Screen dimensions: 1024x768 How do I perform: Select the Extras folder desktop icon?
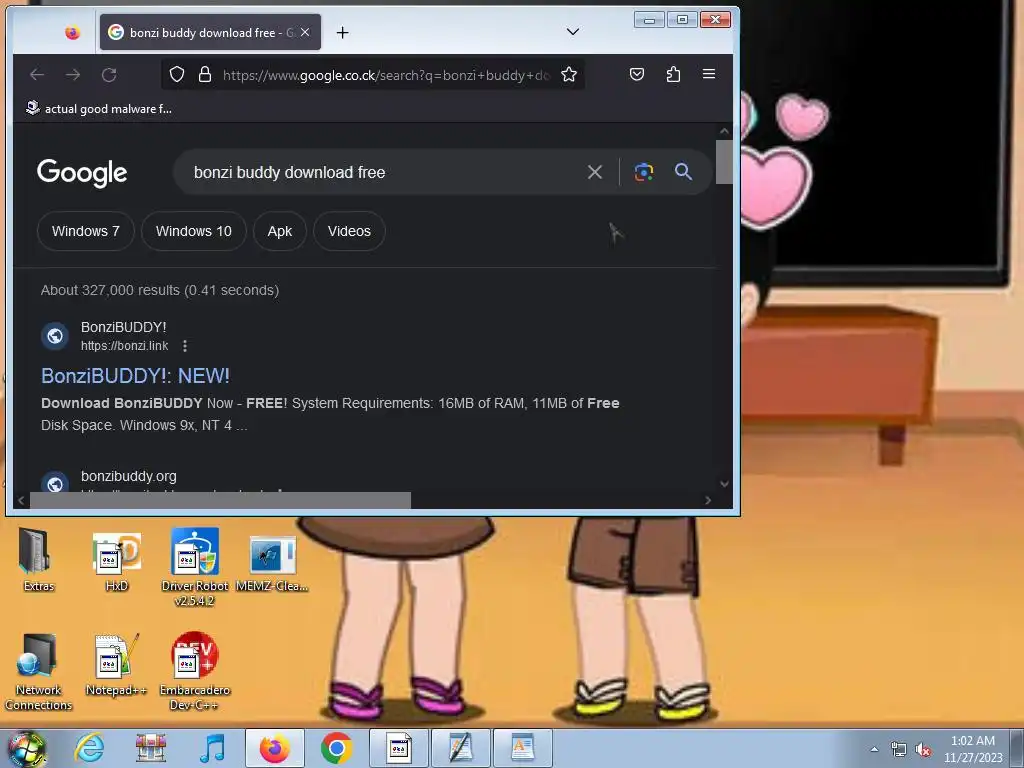(38, 560)
